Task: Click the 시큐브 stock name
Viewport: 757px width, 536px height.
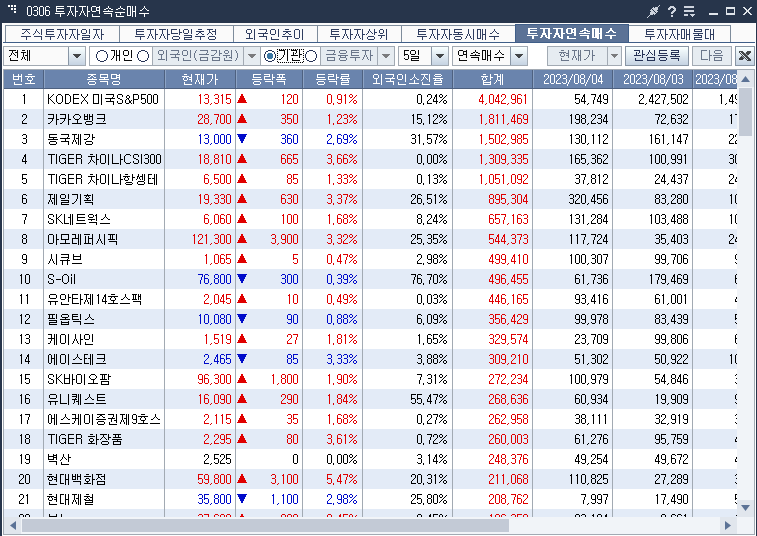Action: coord(65,259)
